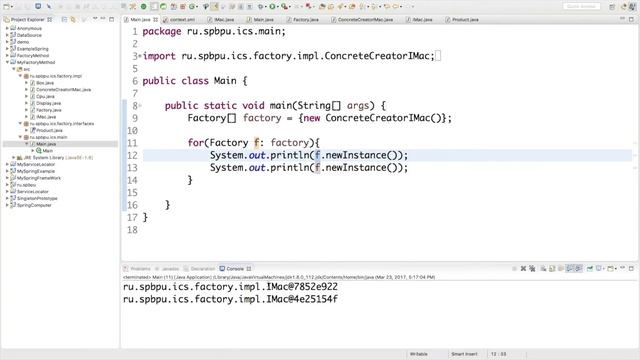
Task: Switch to the Declaration tab
Action: tap(199, 269)
